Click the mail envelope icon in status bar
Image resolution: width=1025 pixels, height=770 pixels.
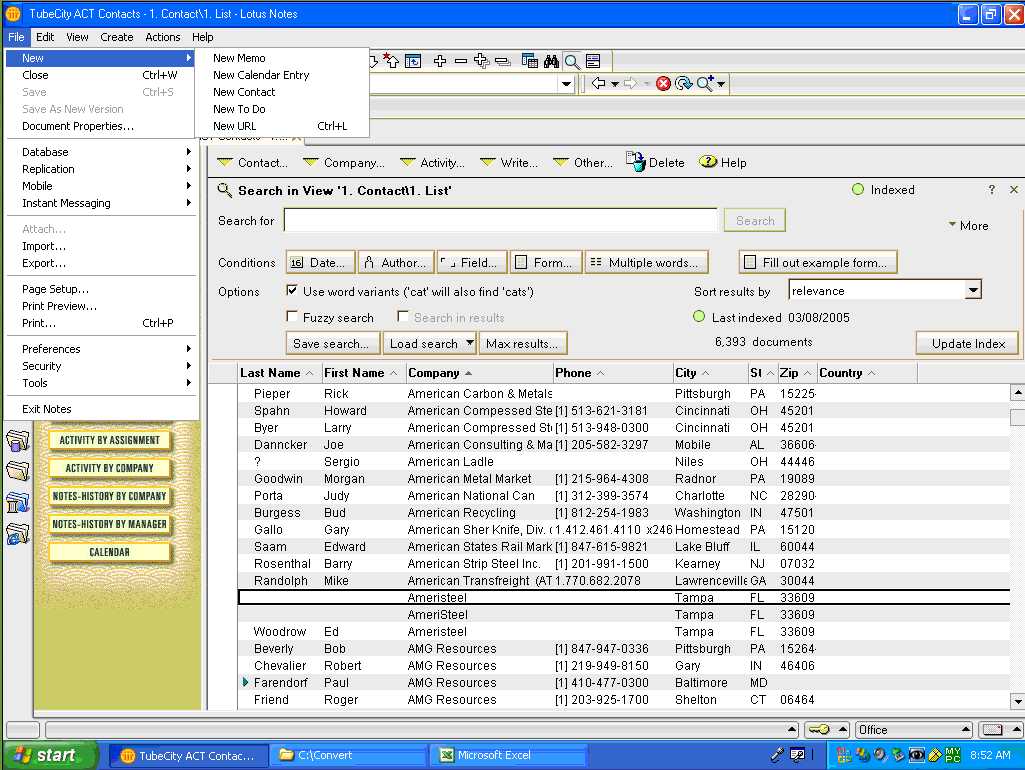click(992, 729)
